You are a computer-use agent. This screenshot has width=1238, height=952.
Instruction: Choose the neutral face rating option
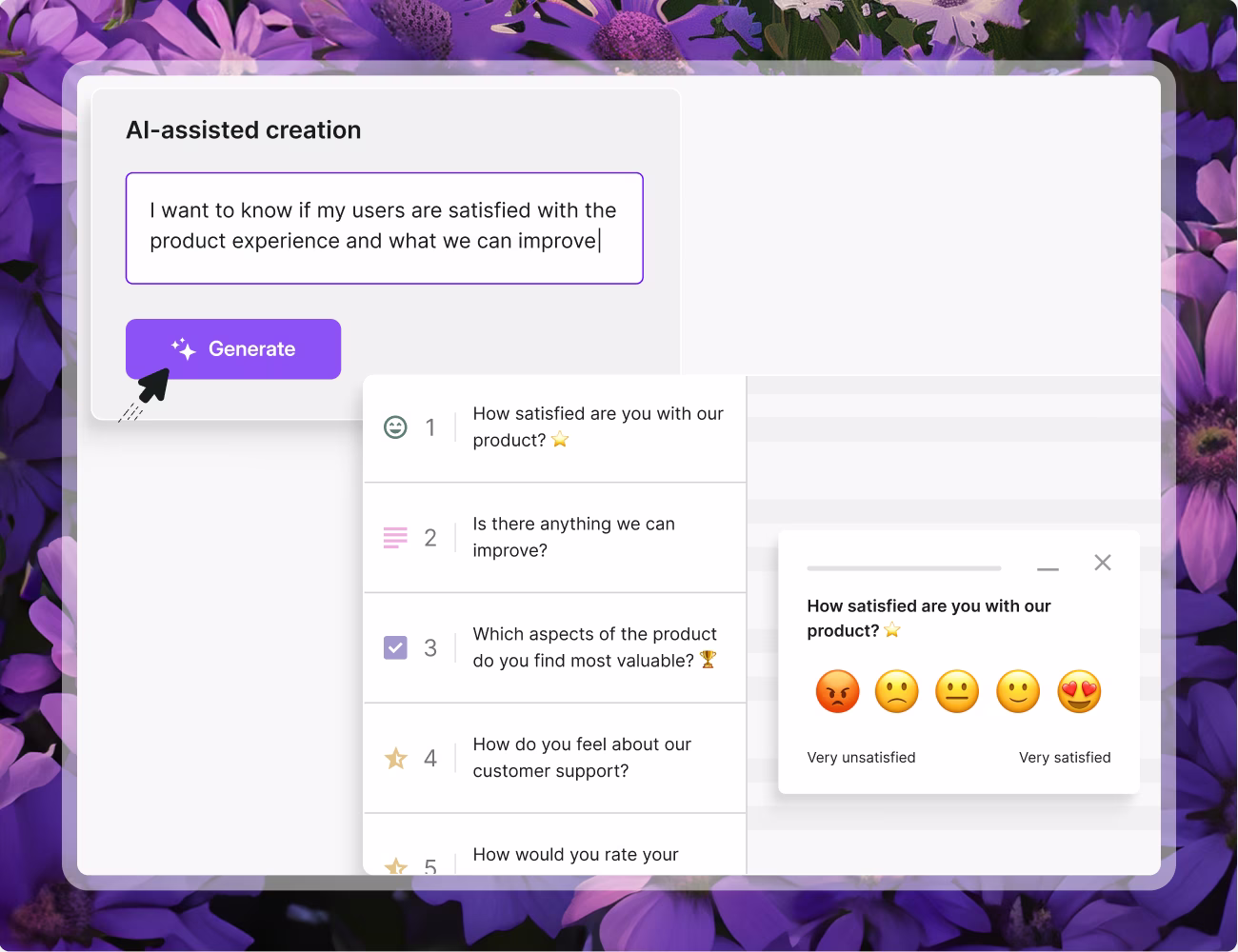(957, 691)
